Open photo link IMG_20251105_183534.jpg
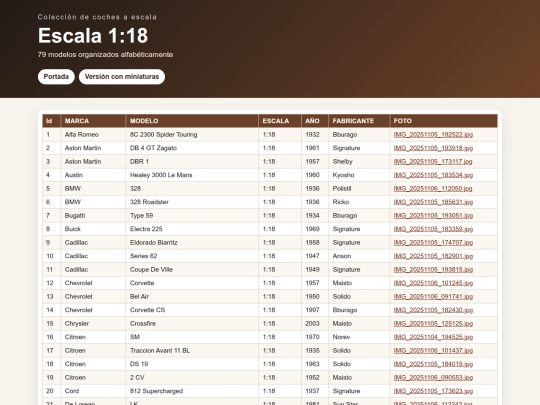The height and width of the screenshot is (405, 540). coord(433,175)
